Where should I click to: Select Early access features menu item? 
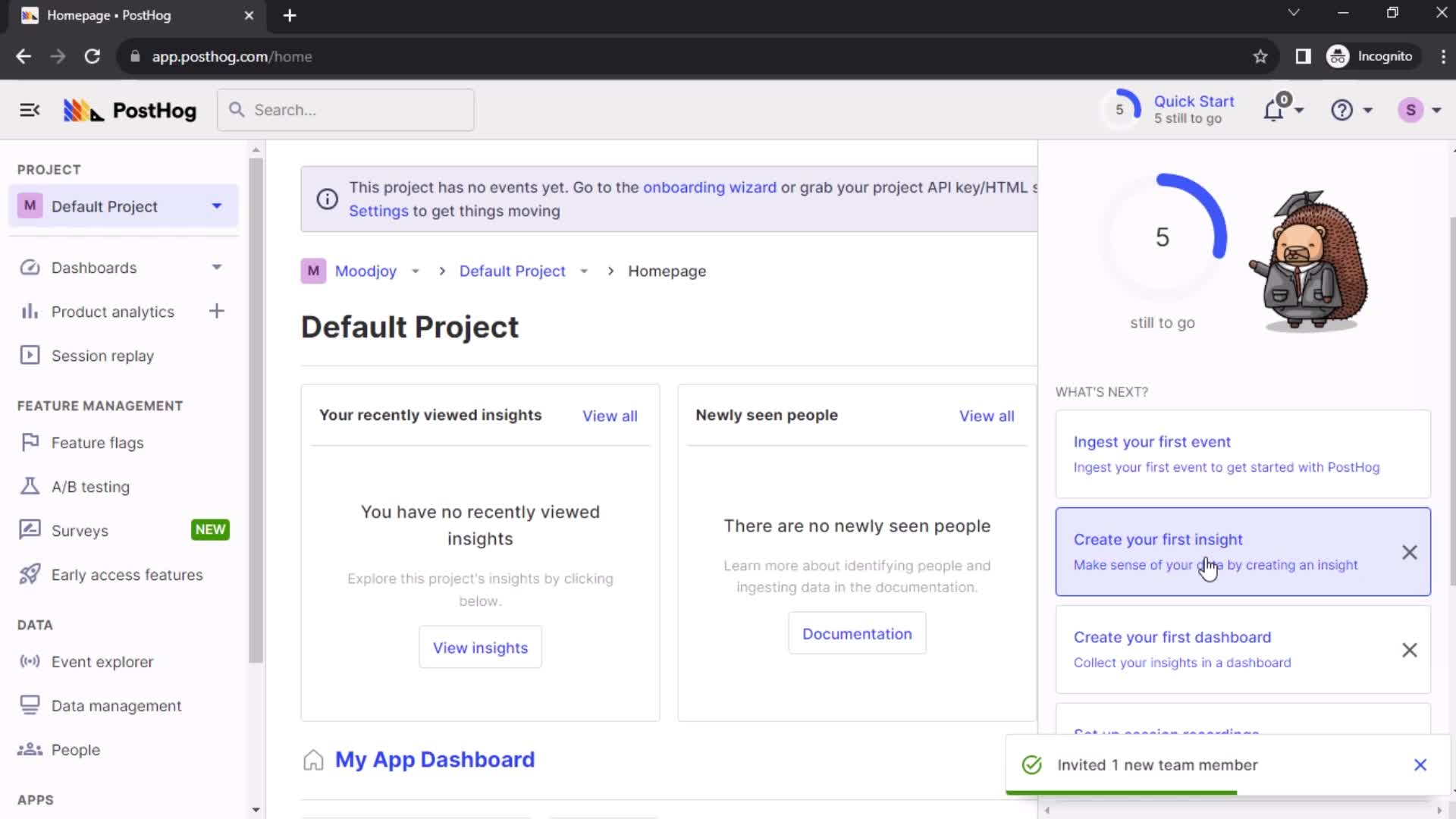(x=127, y=574)
